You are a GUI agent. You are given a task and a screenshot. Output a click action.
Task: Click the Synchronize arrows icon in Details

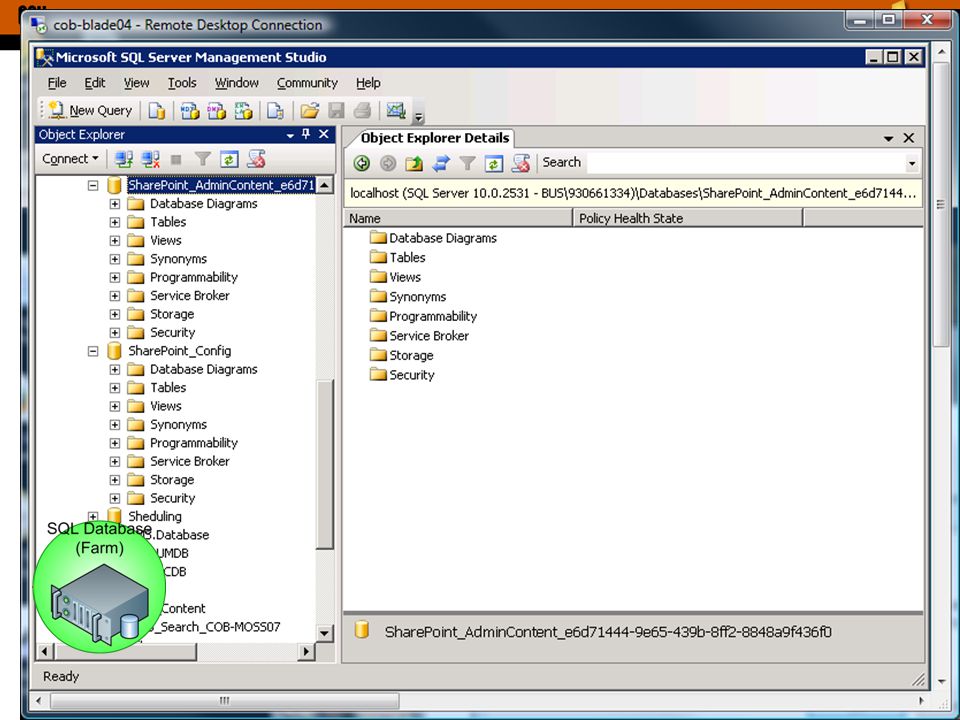[x=441, y=163]
